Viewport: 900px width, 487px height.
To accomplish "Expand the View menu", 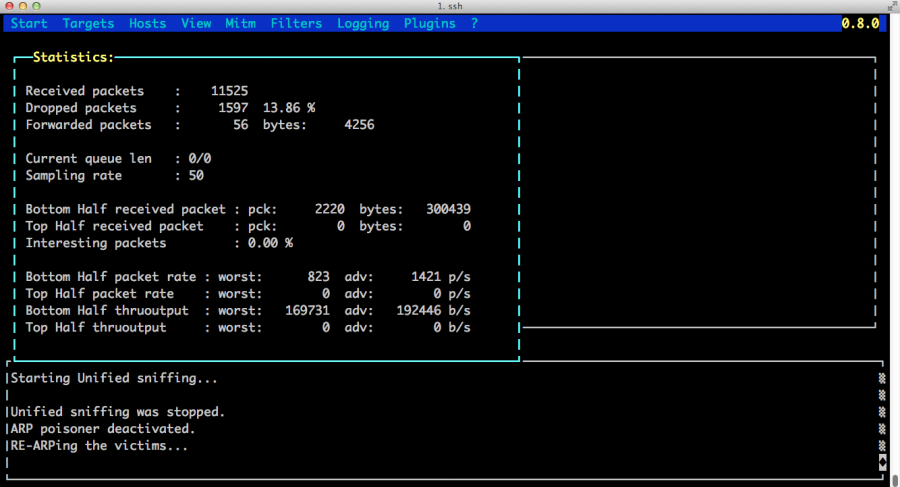I will [196, 23].
